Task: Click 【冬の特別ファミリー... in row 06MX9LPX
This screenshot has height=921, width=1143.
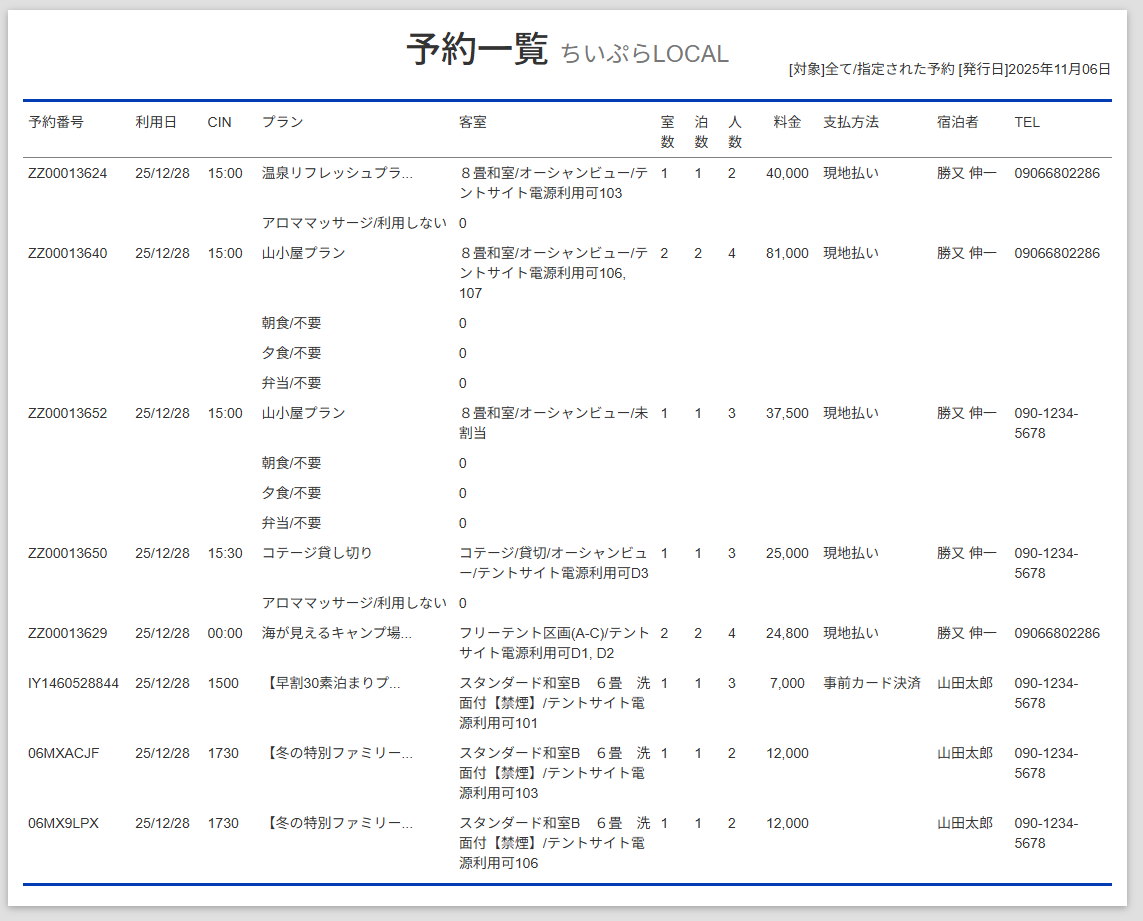Action: [x=338, y=823]
